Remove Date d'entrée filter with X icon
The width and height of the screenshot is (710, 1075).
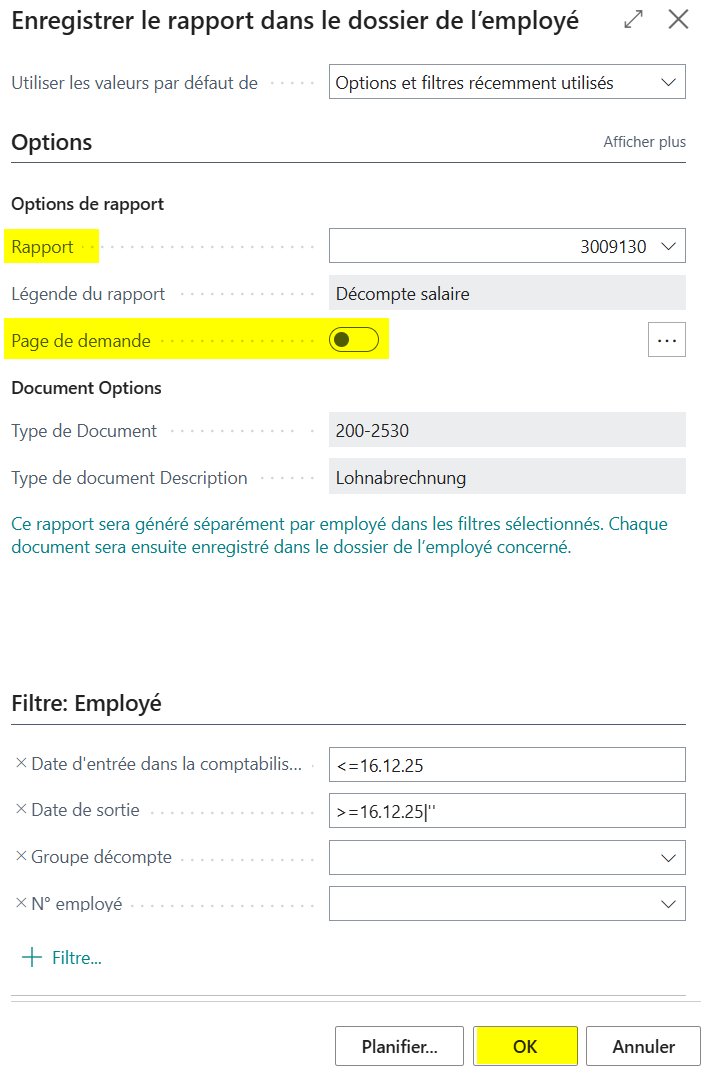(x=21, y=763)
